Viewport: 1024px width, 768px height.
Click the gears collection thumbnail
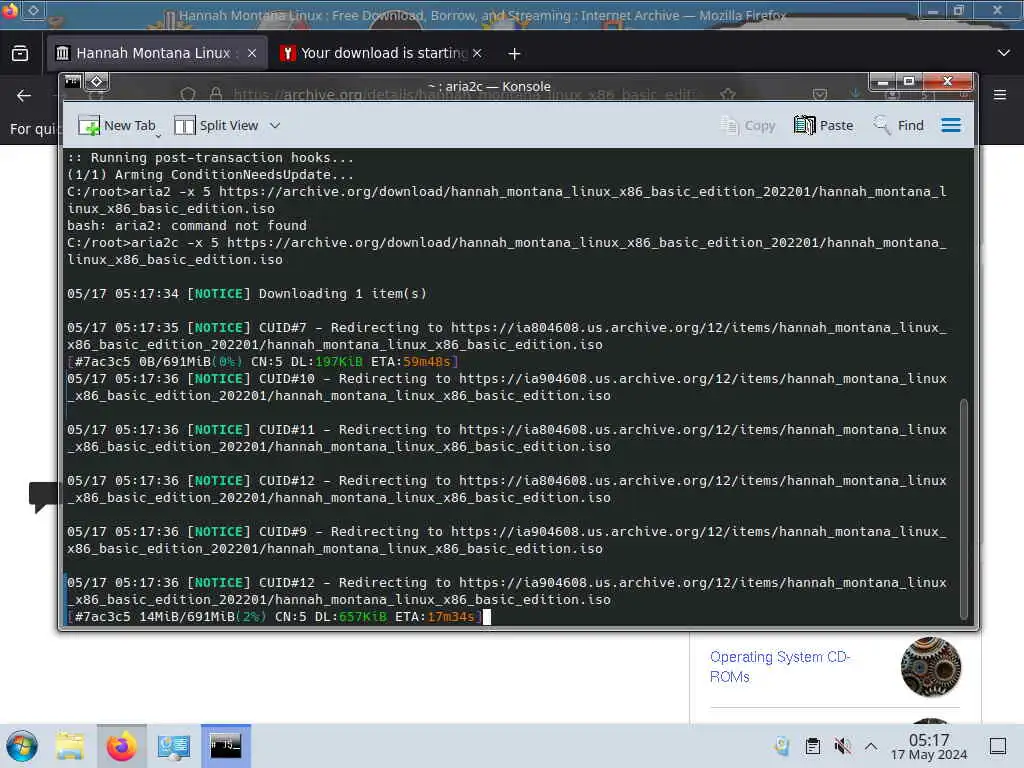point(931,667)
